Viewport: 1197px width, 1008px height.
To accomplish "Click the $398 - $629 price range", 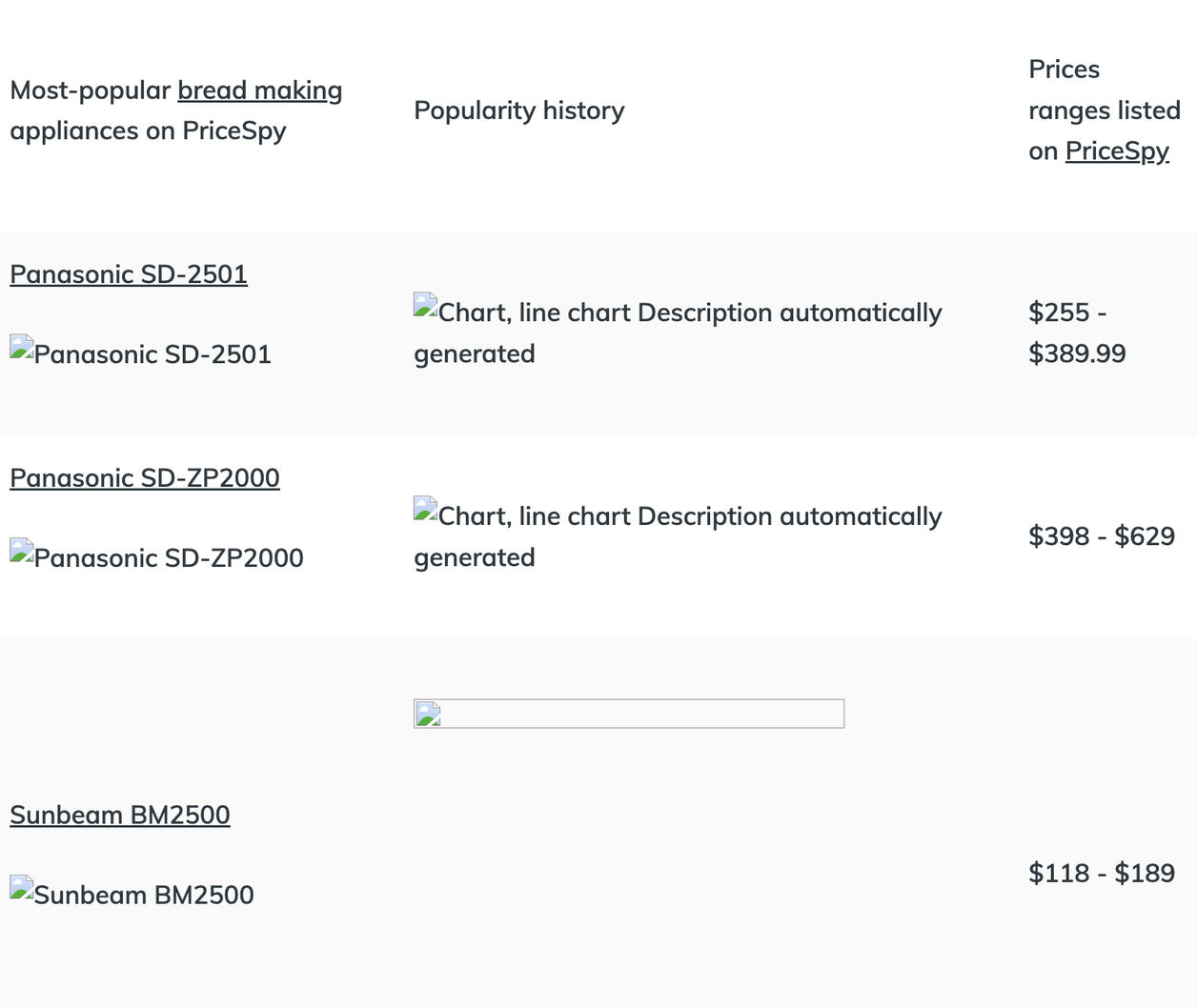I will [x=1102, y=536].
